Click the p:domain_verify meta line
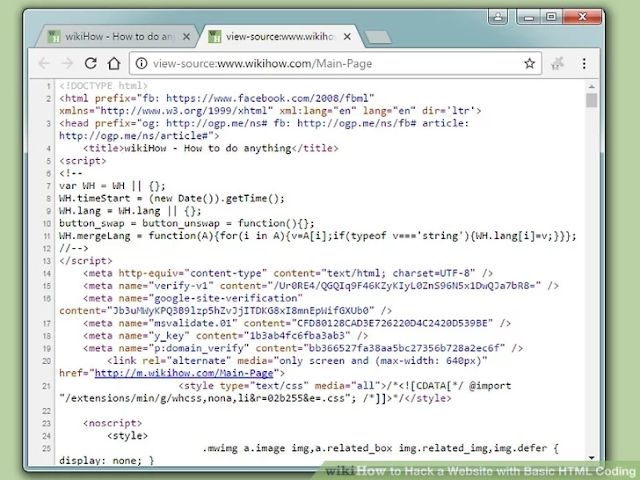Viewport: 640px width, 480px height. 303,348
